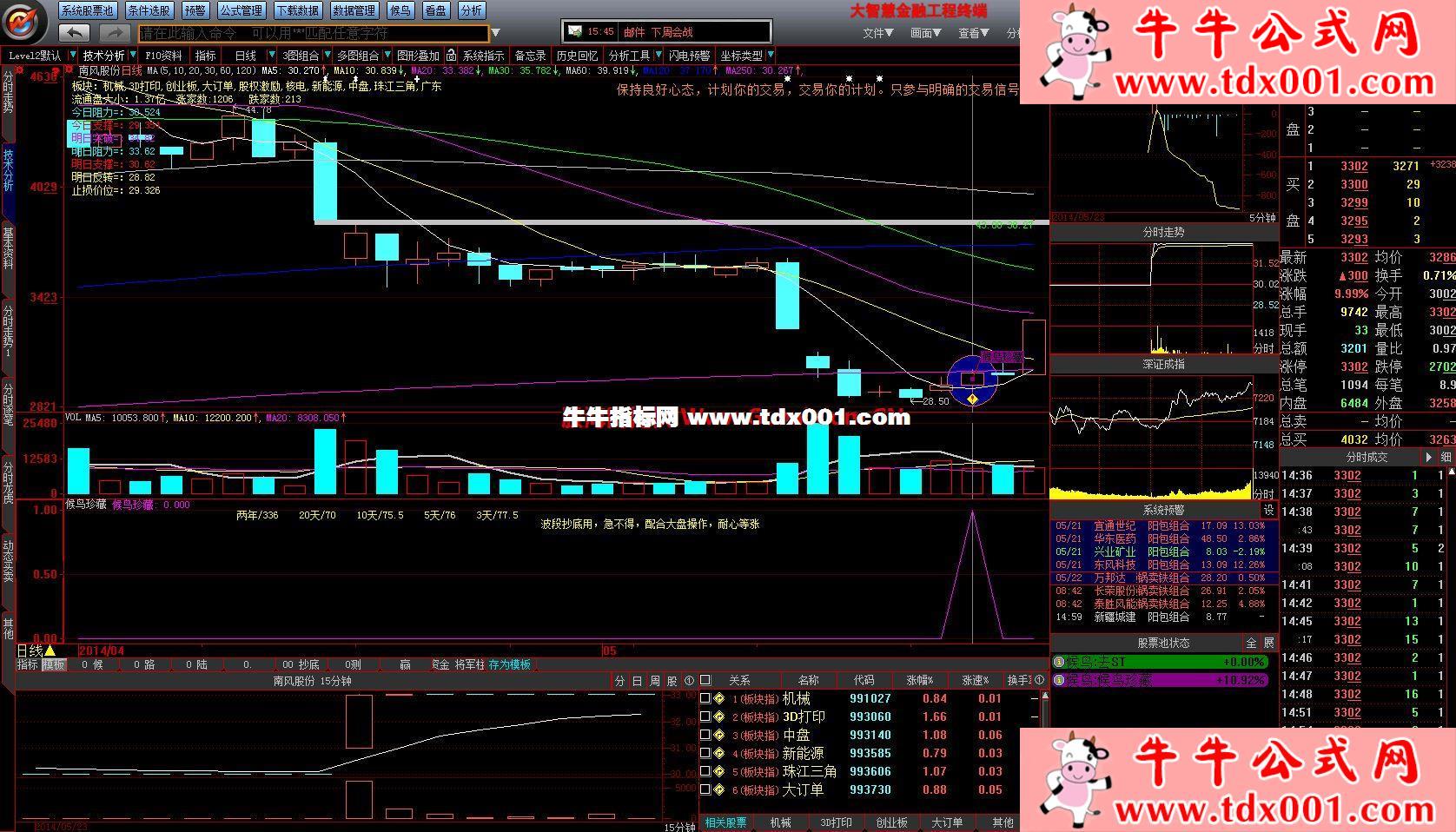This screenshot has width=1456, height=832.
Task: Click the diamond icon on the 新能源 row
Action: pos(719,753)
